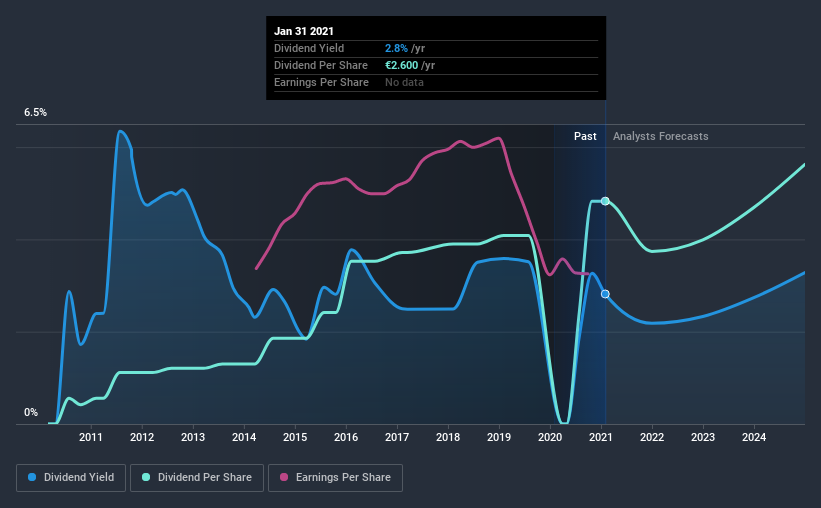Screen dimensions: 821x508
Task: Click the No data earnings value
Action: click(x=404, y=82)
